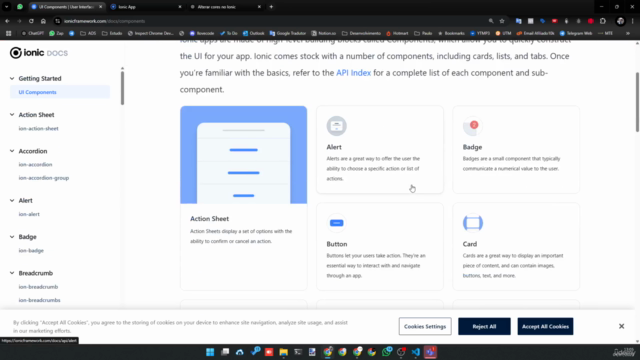The width and height of the screenshot is (640, 360).
Task: Open the Chrome profile avatar
Action: click(x=620, y=21)
